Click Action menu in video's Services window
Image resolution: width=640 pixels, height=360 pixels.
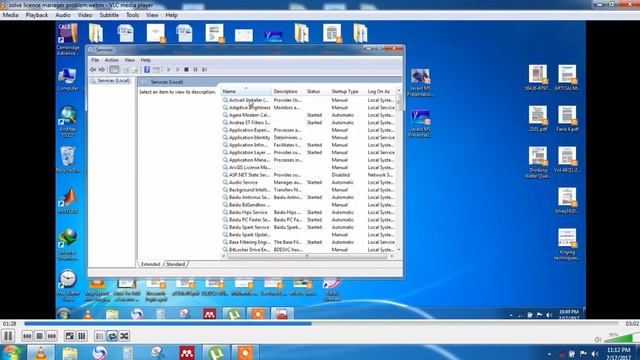point(111,60)
